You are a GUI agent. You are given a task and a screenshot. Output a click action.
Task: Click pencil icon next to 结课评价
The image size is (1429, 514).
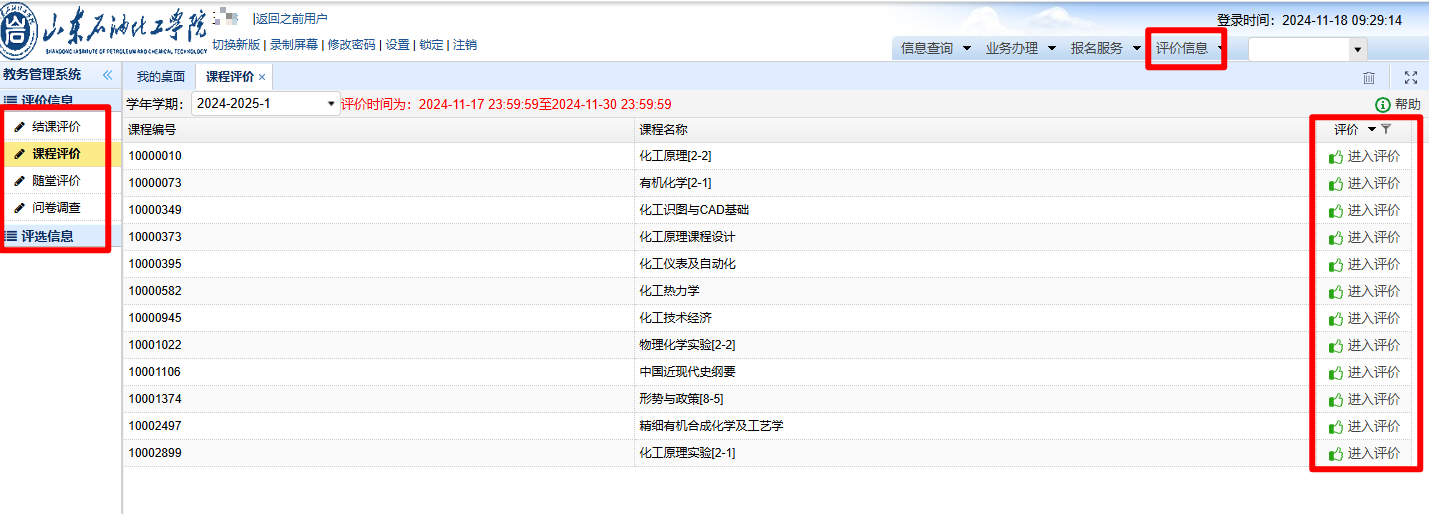(x=19, y=127)
